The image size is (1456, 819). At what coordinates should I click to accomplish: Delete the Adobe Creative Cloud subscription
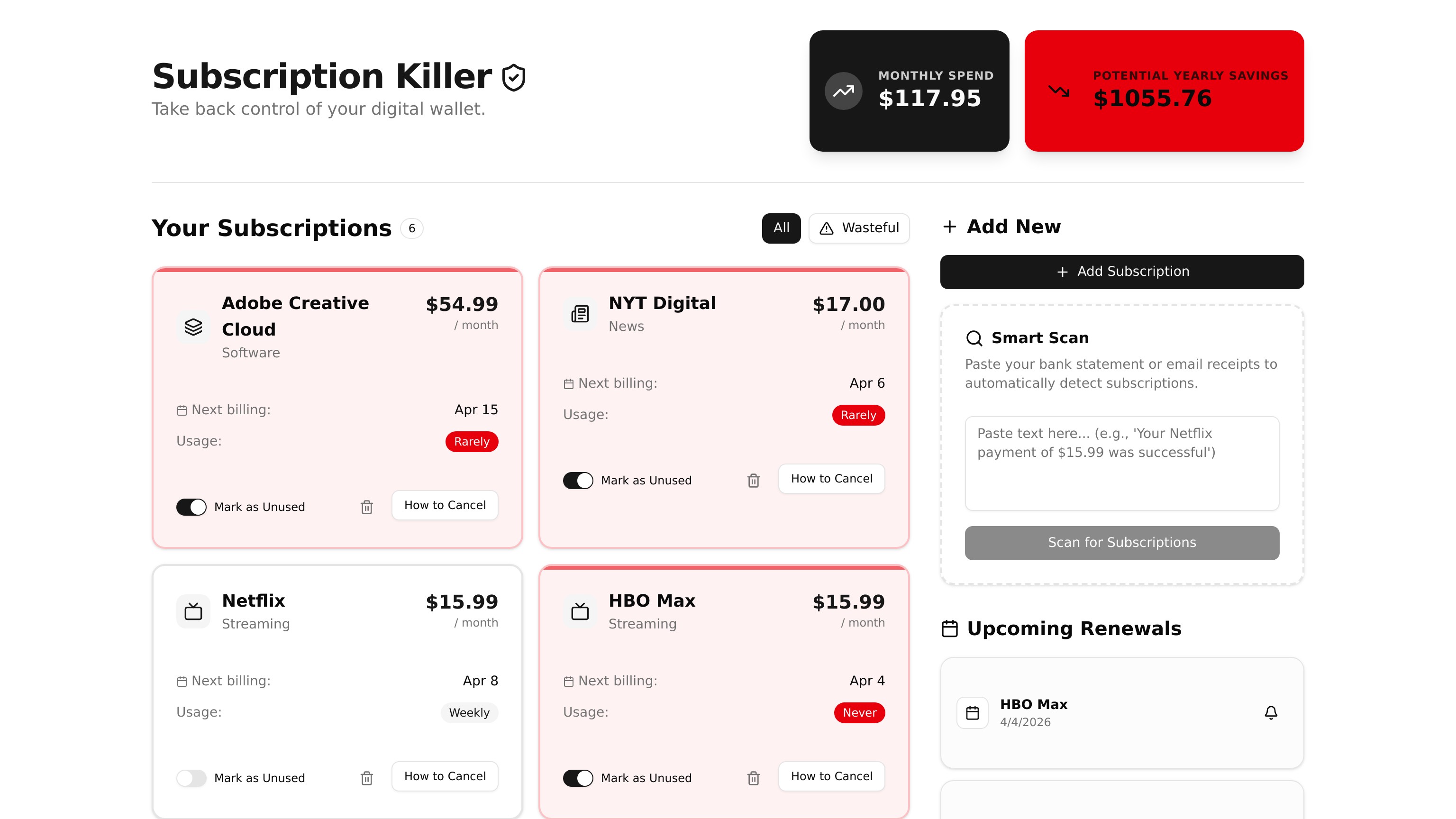366,507
